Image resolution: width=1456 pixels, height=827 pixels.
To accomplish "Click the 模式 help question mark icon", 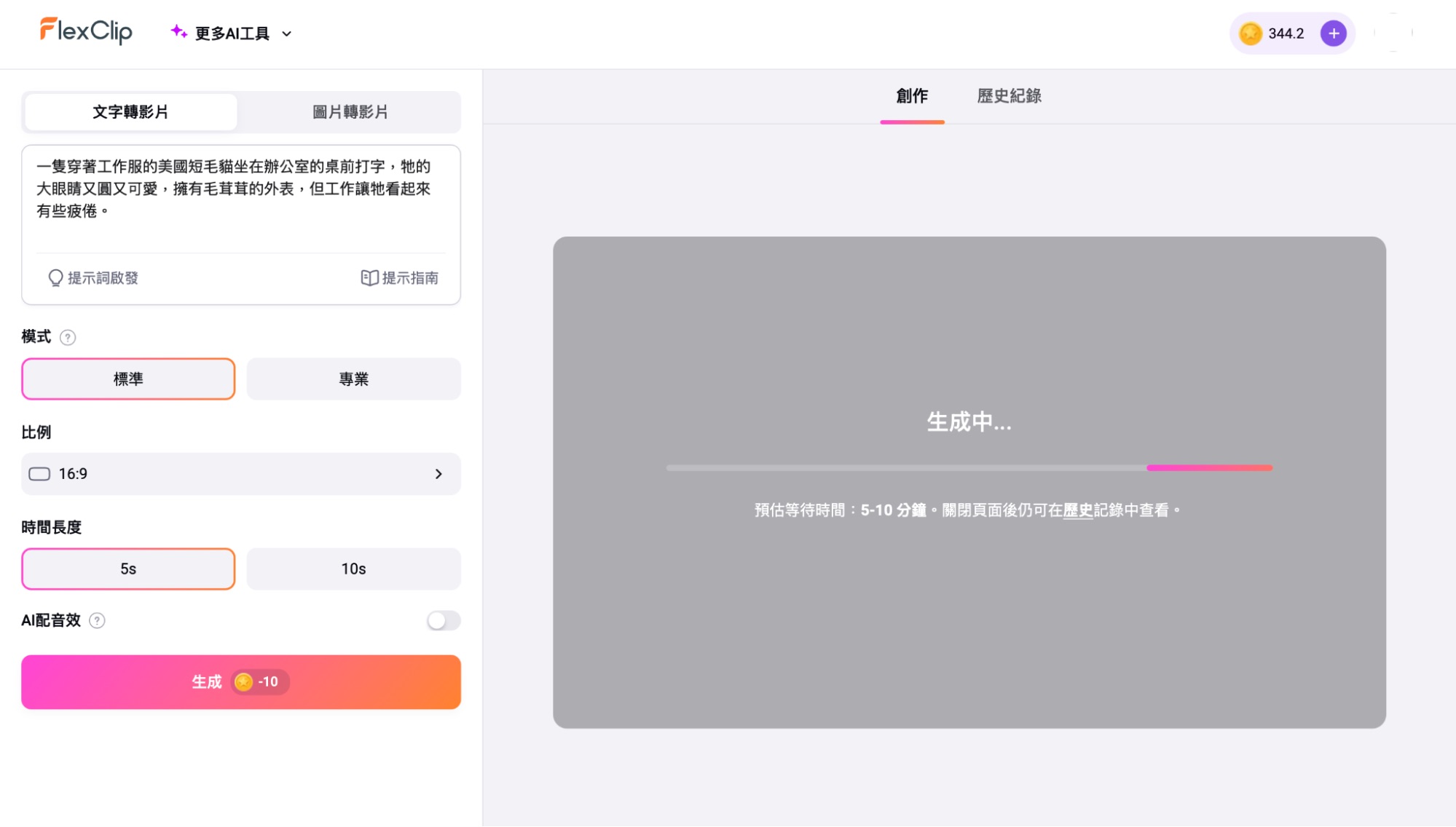I will coord(68,338).
